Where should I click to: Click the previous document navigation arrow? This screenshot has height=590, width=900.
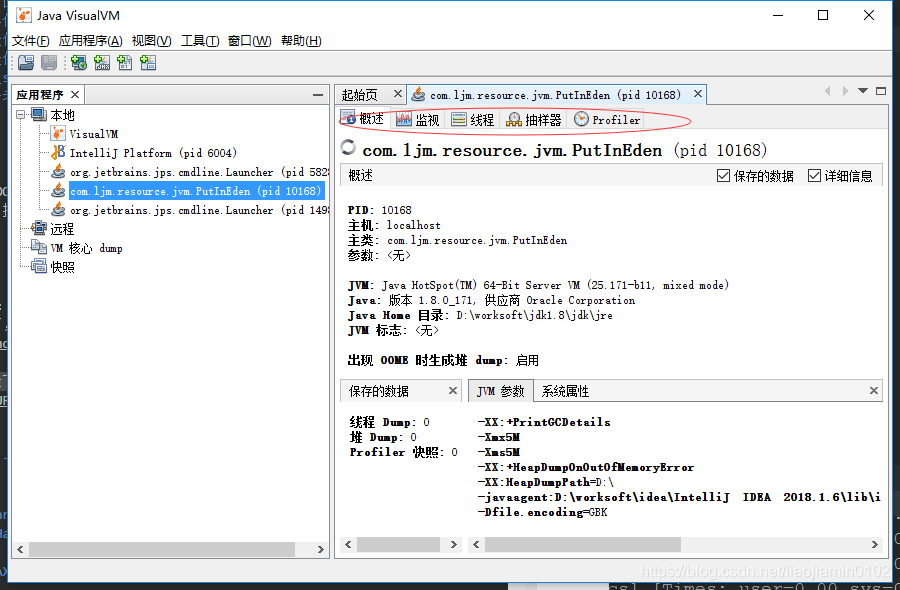[827, 91]
